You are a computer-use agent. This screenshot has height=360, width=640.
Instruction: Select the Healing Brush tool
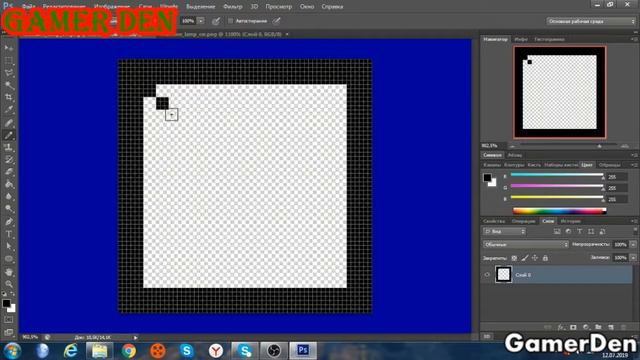tap(9, 122)
